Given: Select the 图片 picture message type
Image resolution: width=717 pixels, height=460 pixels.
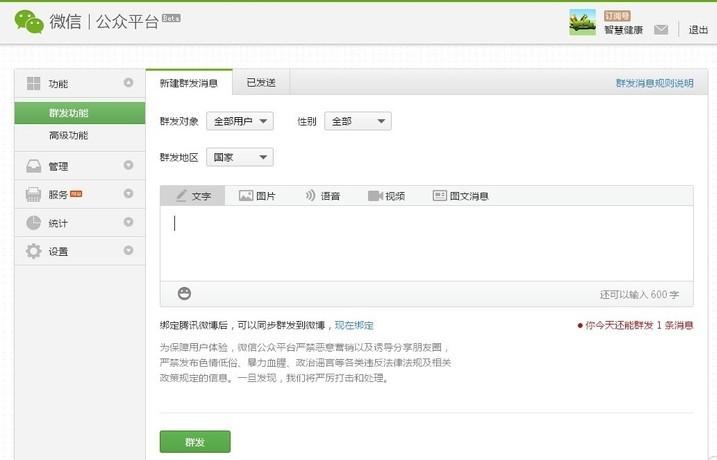Looking at the screenshot, I should pyautogui.click(x=257, y=196).
